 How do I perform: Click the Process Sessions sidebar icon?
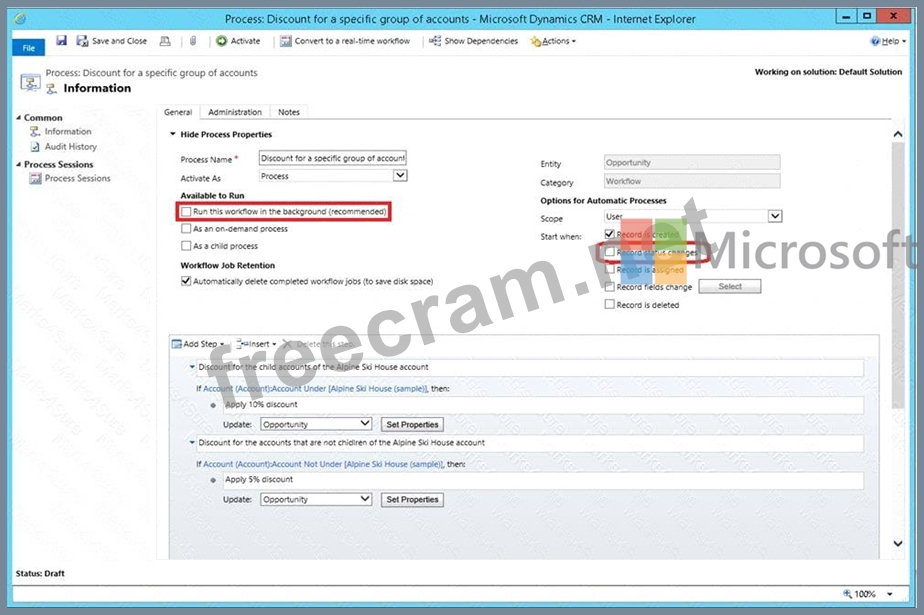35,178
